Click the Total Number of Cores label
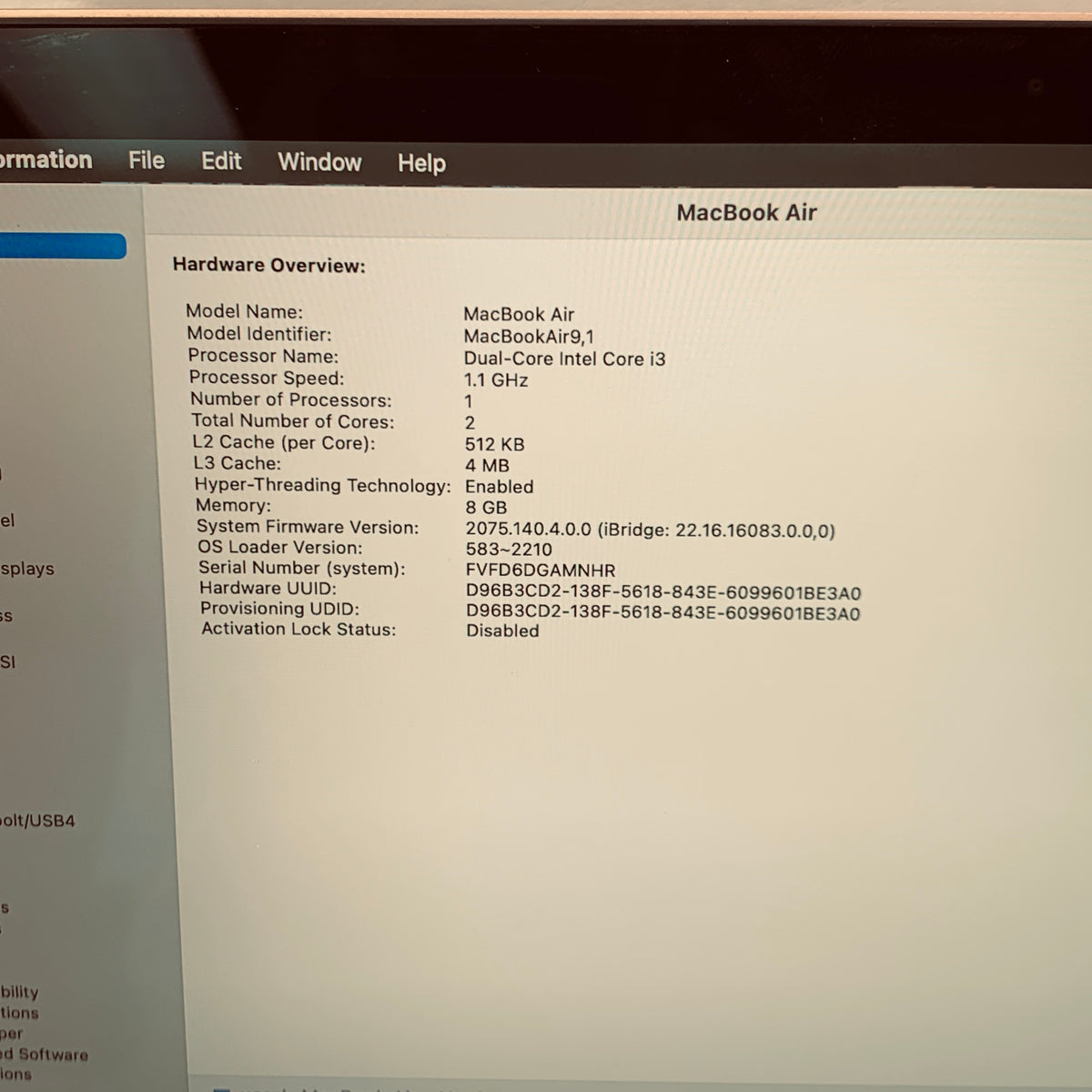Screen dimensions: 1092x1092 (x=293, y=421)
